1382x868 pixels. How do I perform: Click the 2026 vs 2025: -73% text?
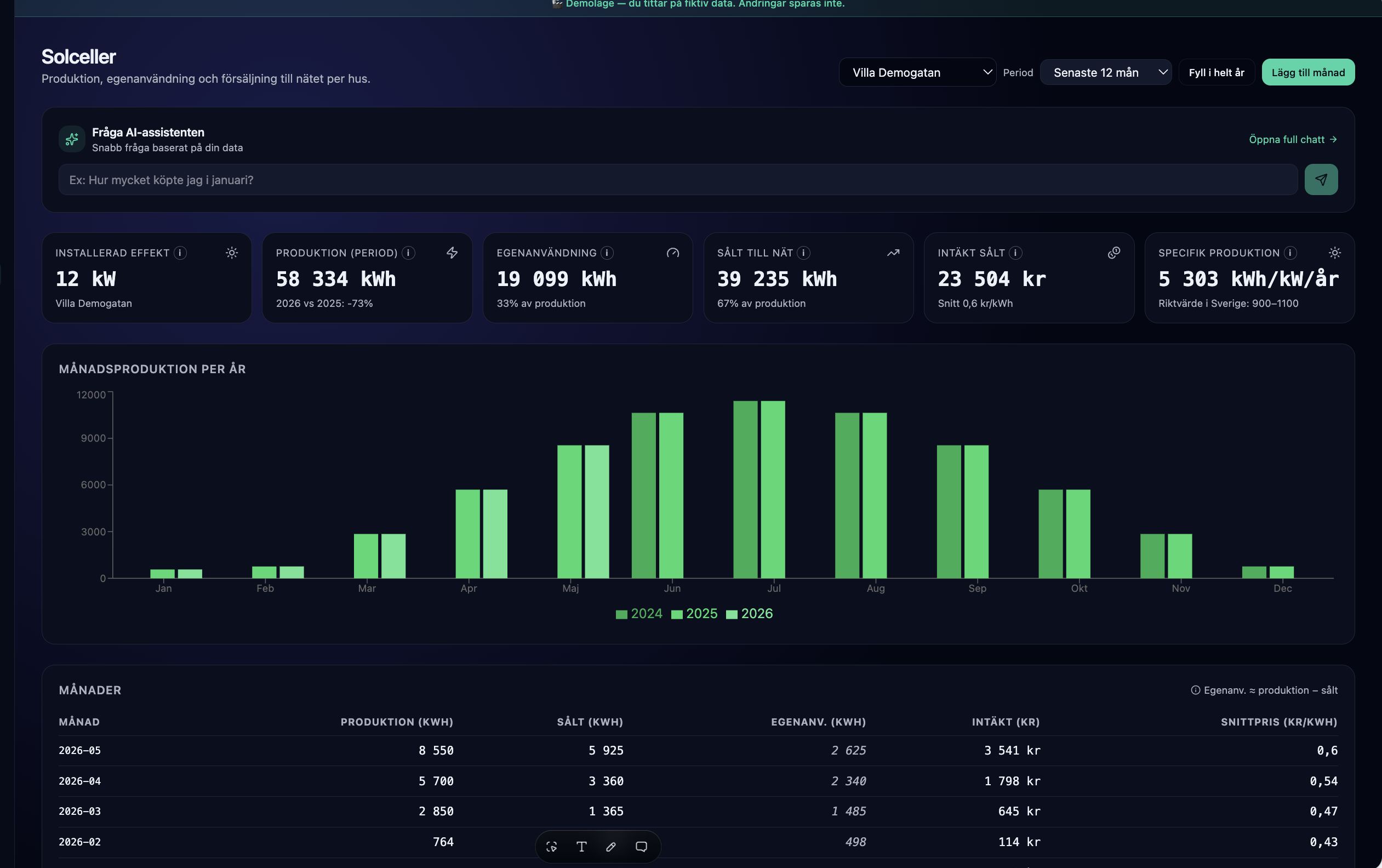(324, 303)
